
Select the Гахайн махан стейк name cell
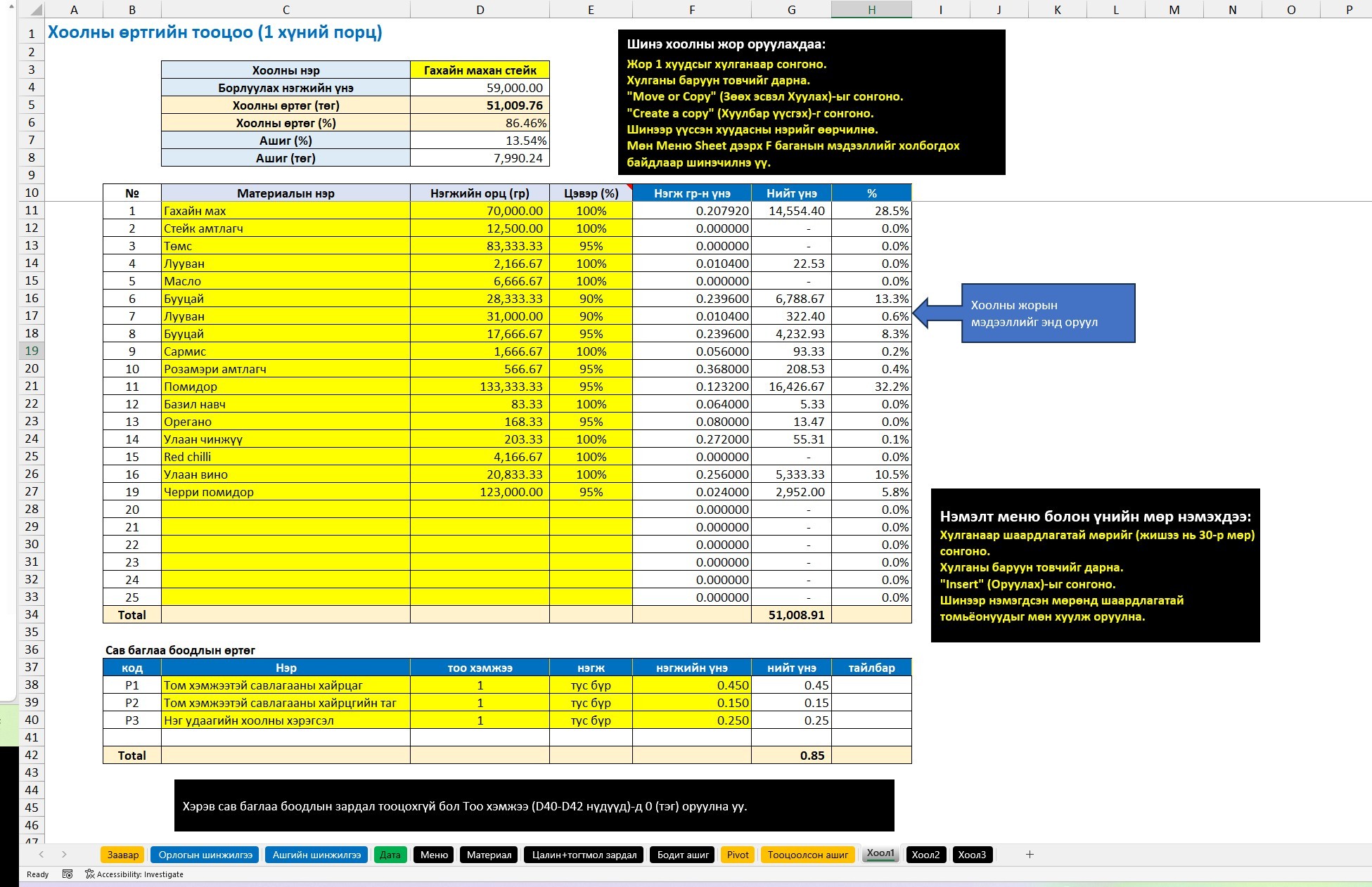[480, 70]
